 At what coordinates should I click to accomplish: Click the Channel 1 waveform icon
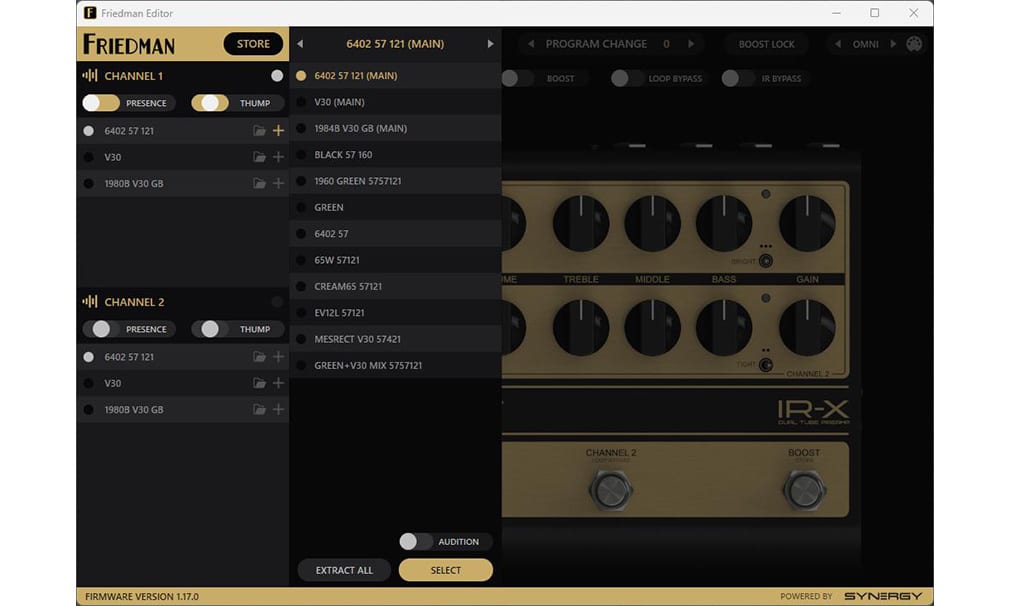(90, 75)
